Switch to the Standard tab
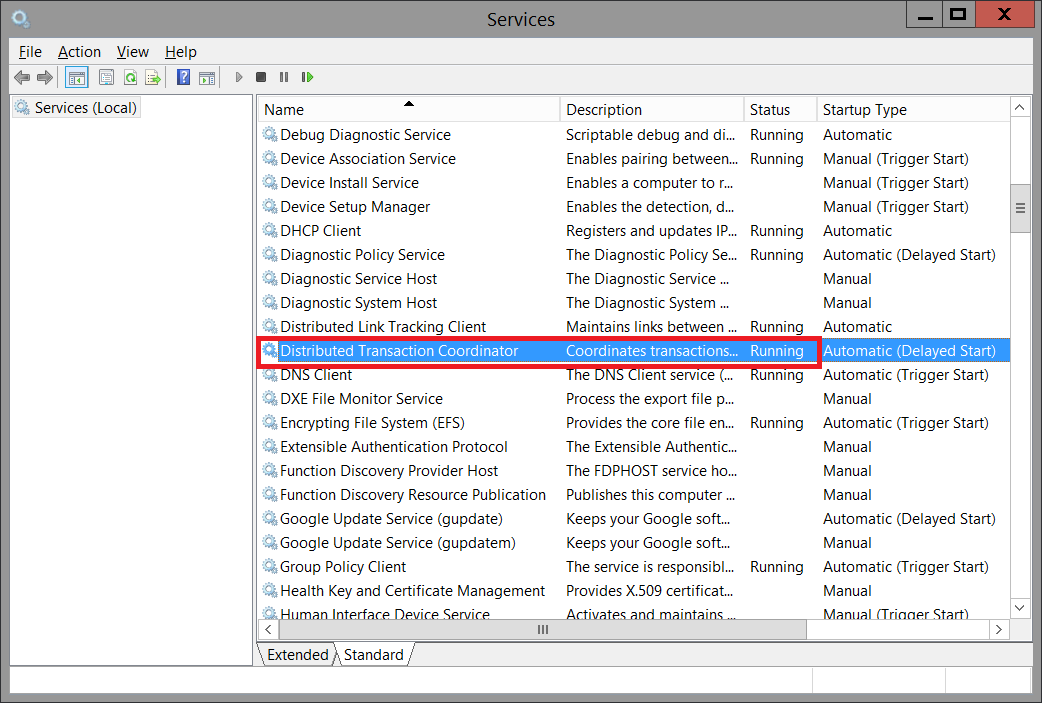Screen dimensions: 1042x703 (373, 655)
